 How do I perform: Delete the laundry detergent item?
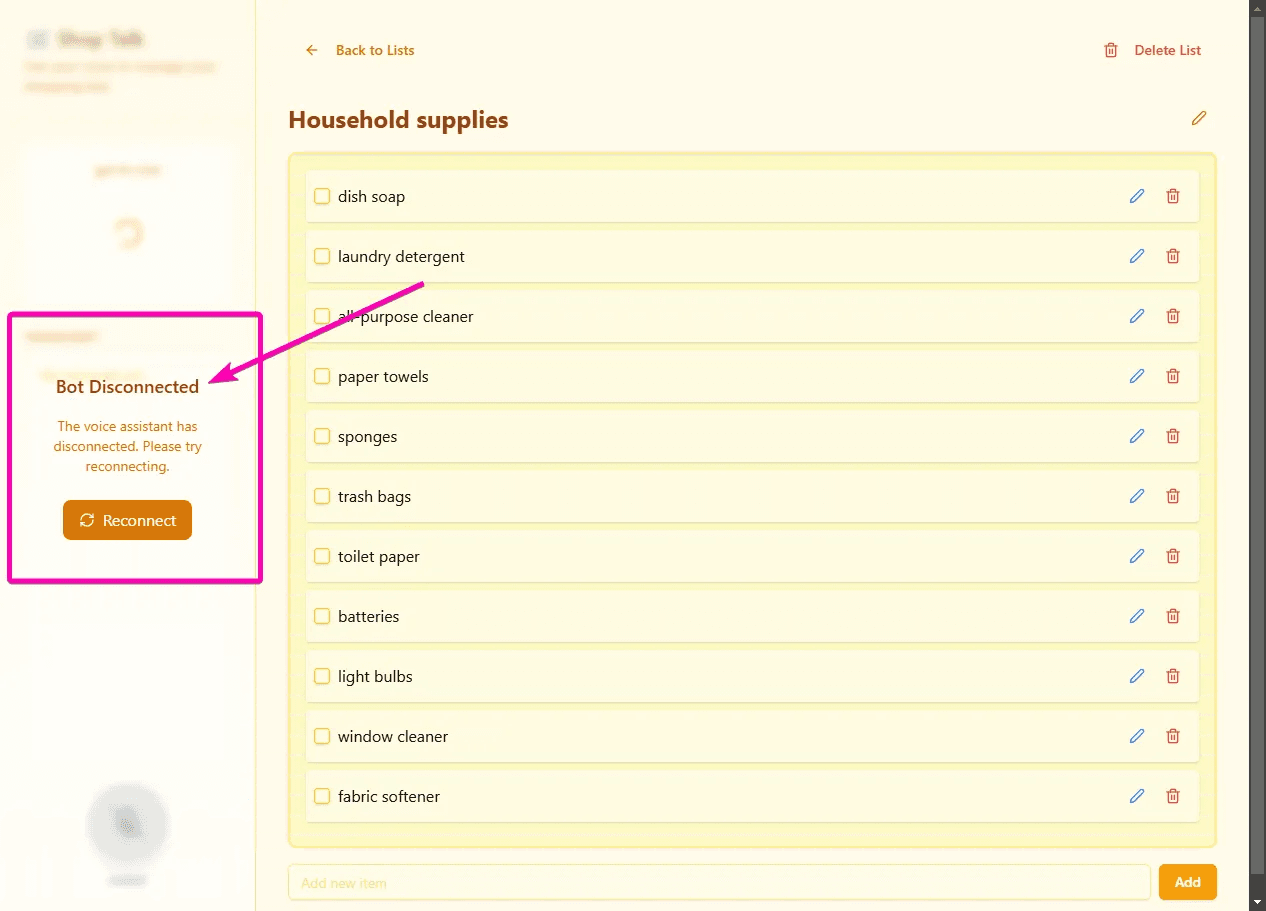point(1173,256)
